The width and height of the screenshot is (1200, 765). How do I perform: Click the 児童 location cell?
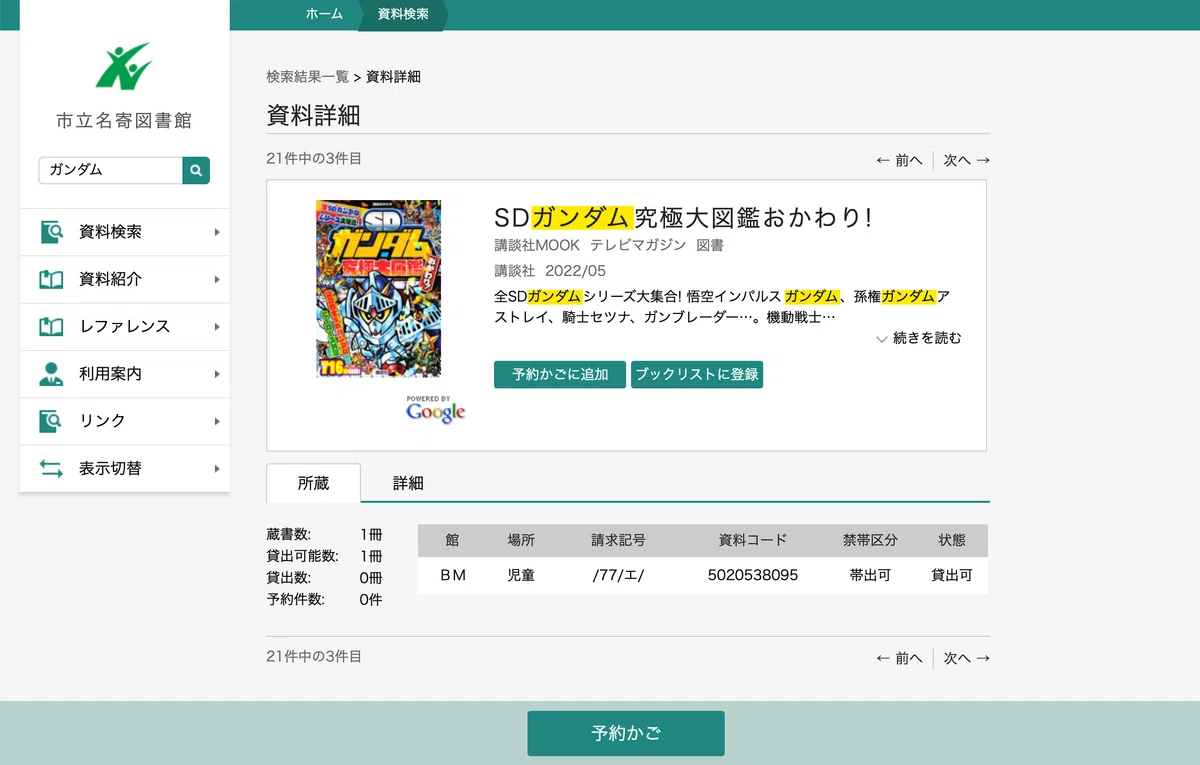click(521, 576)
